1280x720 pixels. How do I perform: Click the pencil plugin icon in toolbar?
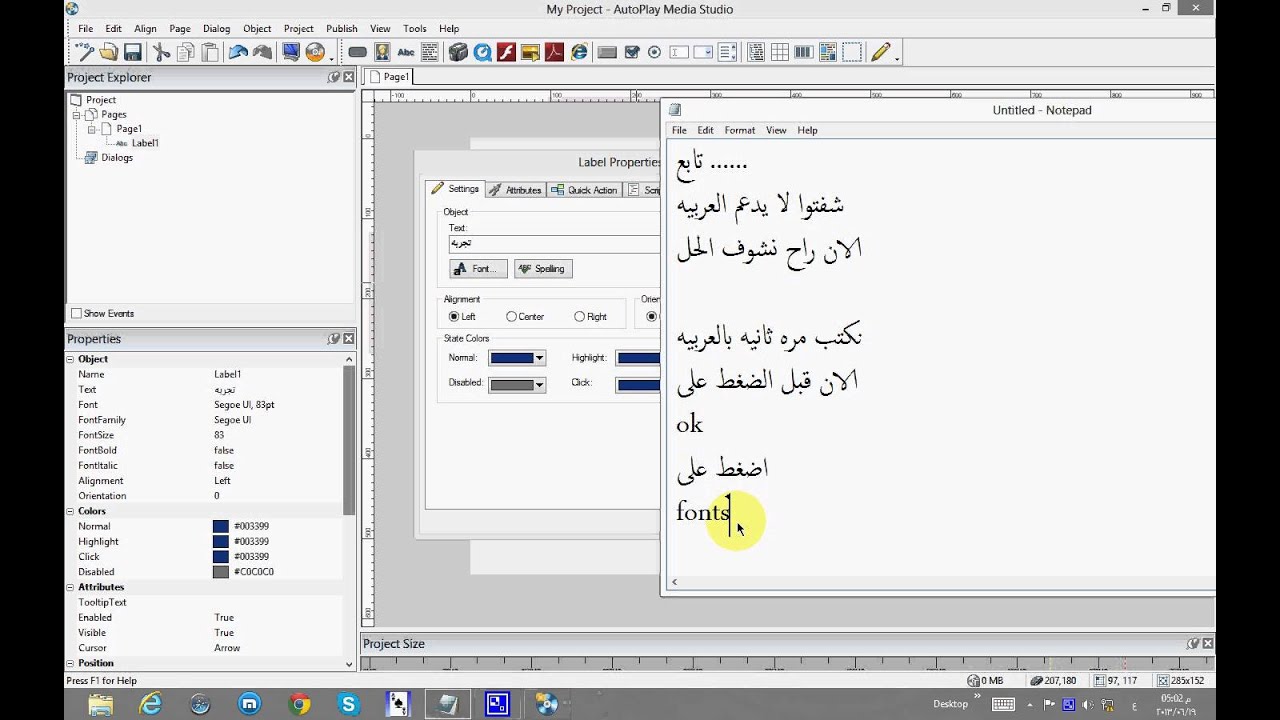pyautogui.click(x=880, y=52)
